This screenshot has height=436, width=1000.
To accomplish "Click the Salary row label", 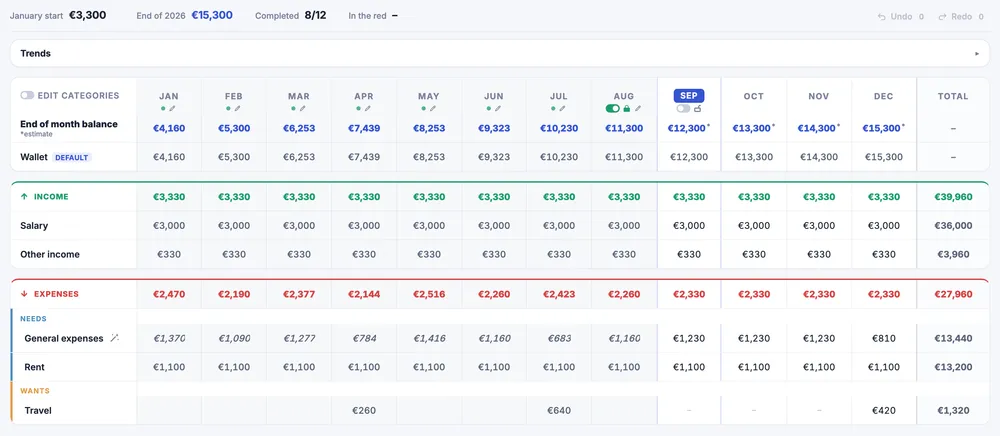I will [34, 226].
